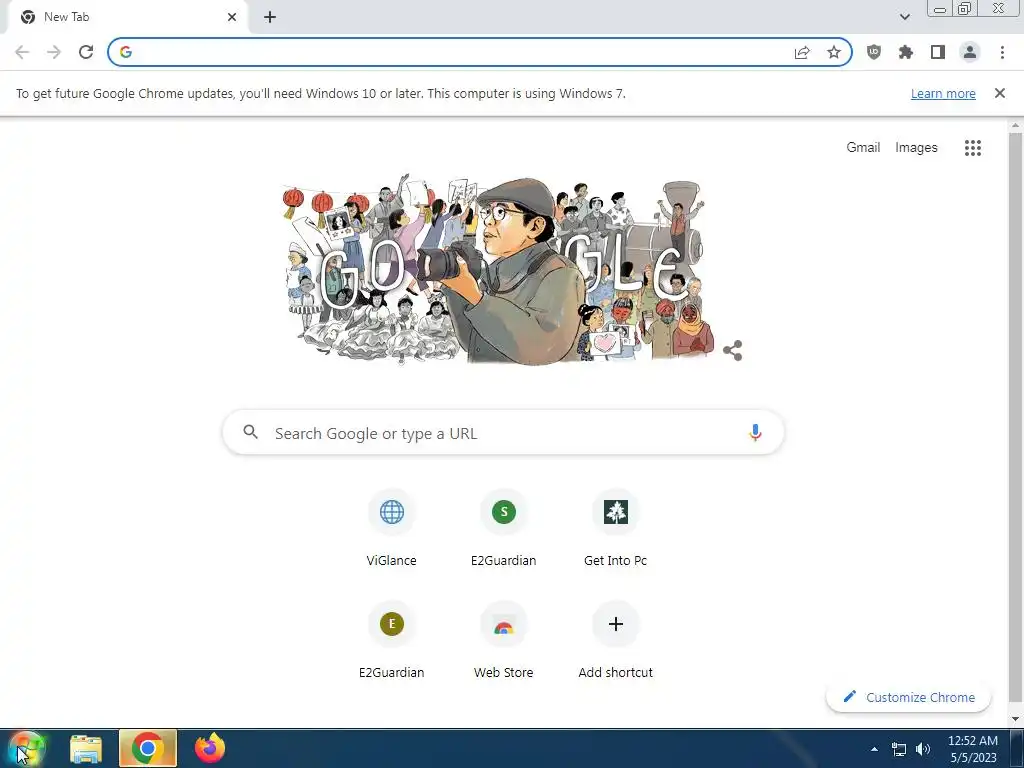Open the network tray icon
Viewport: 1024px width, 768px height.
(899, 749)
